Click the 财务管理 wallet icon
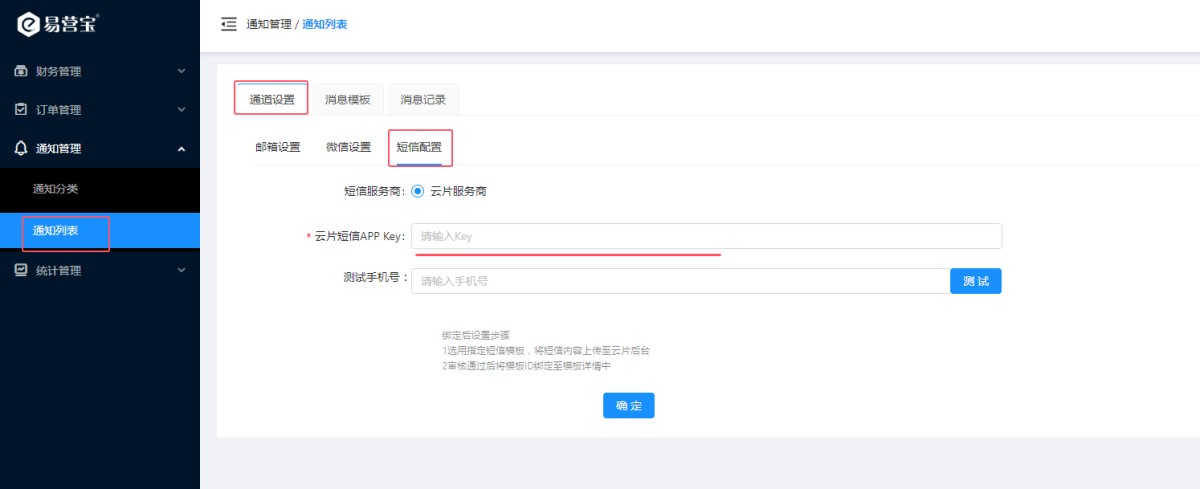The width and height of the screenshot is (1200, 489). [21, 72]
